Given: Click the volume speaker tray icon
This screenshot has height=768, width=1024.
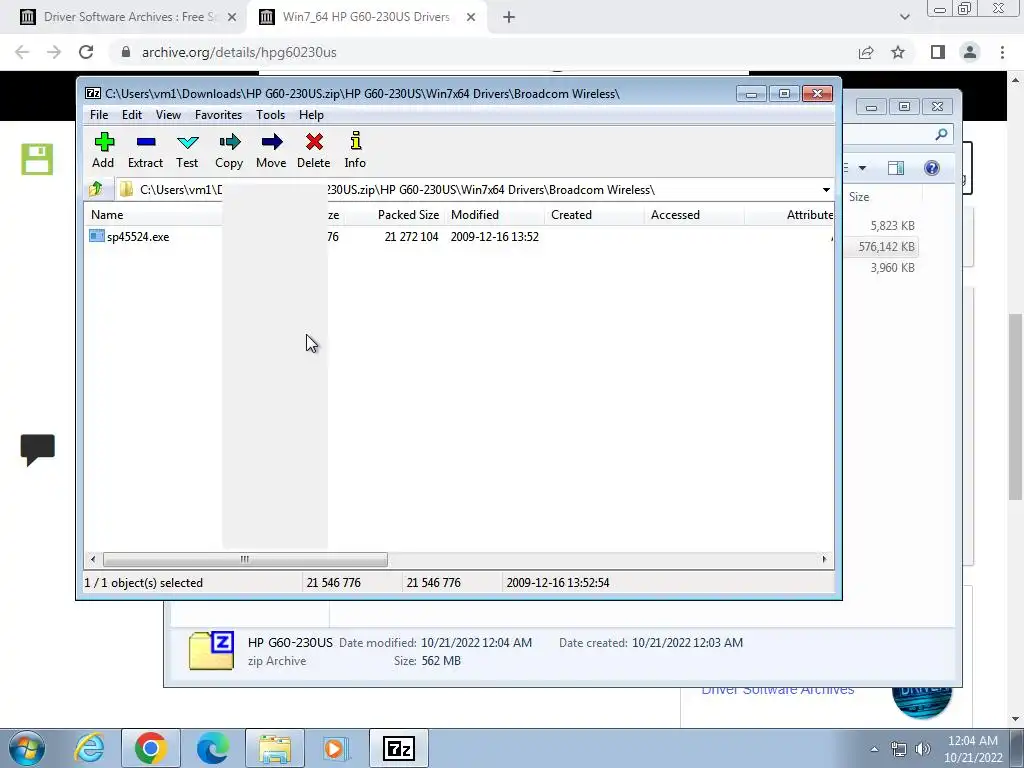Looking at the screenshot, I should click(x=923, y=749).
